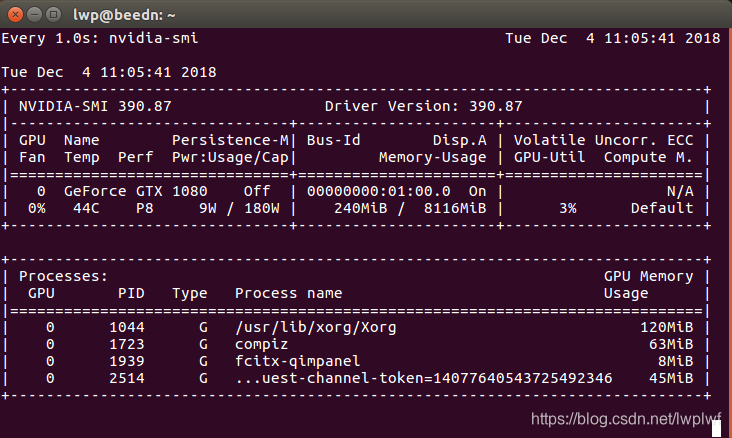
Task: Click power usage '9W / 180W'
Action: 239,208
